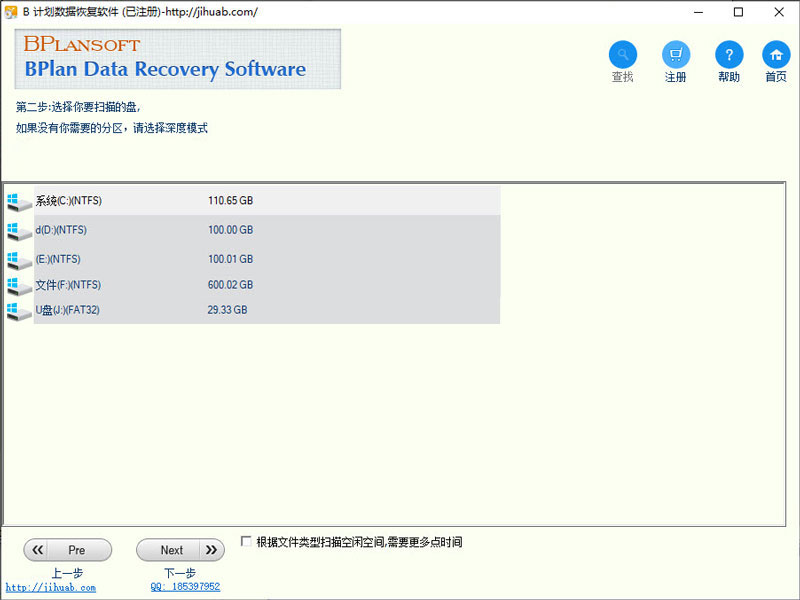This screenshot has width=800, height=600.
Task: Click the 100.00 GB size value
Action: point(230,230)
